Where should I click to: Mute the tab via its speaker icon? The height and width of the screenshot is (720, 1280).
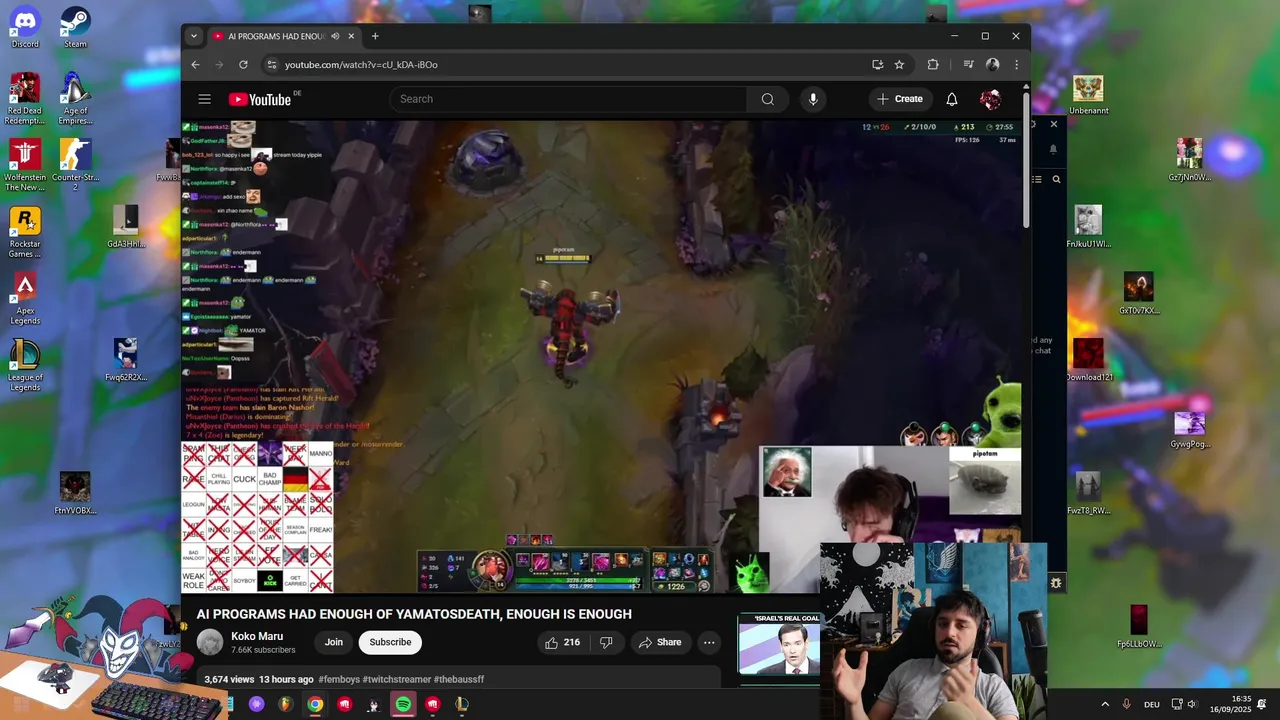335,36
